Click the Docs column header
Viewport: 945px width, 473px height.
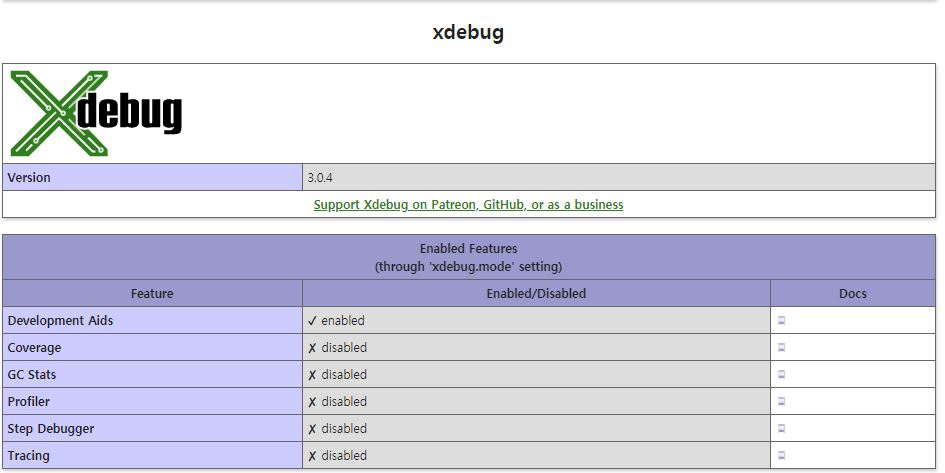tap(853, 293)
